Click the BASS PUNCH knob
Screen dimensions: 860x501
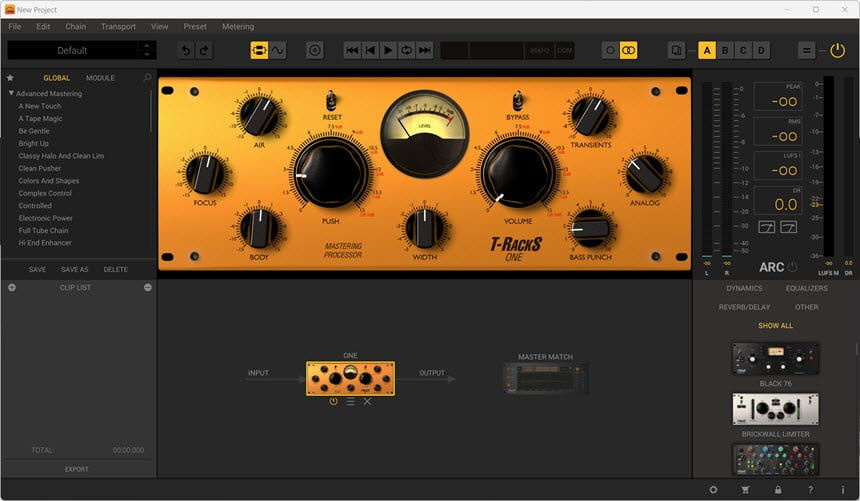tap(590, 229)
